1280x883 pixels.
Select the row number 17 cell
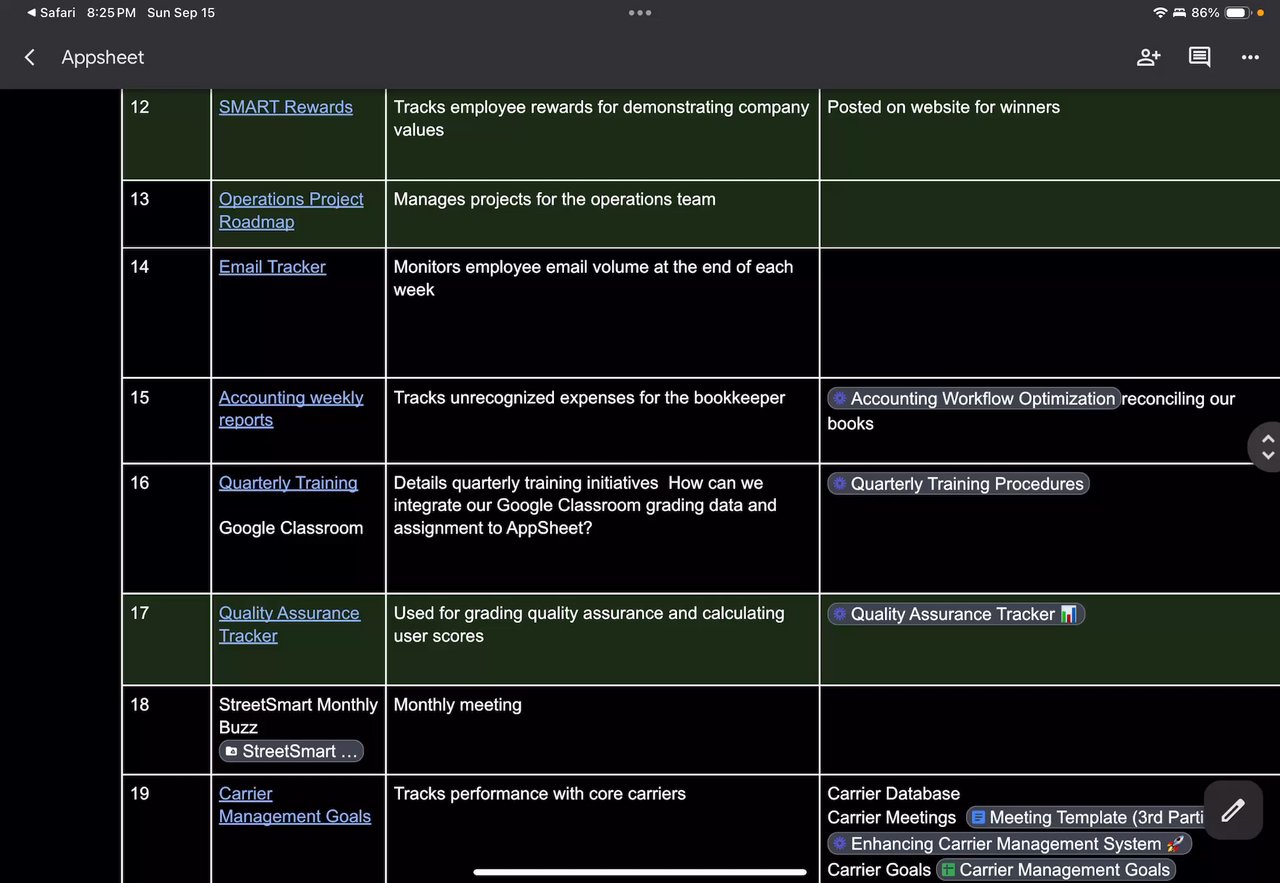tap(166, 639)
